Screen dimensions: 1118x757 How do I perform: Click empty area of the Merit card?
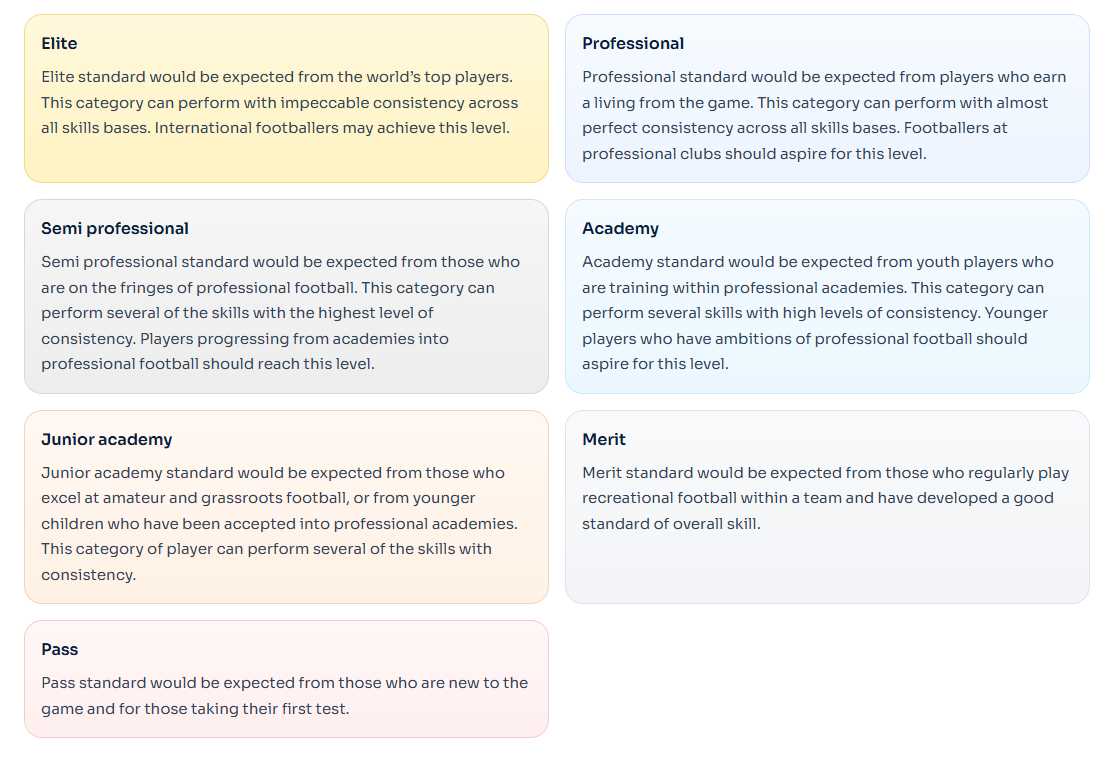point(827,568)
